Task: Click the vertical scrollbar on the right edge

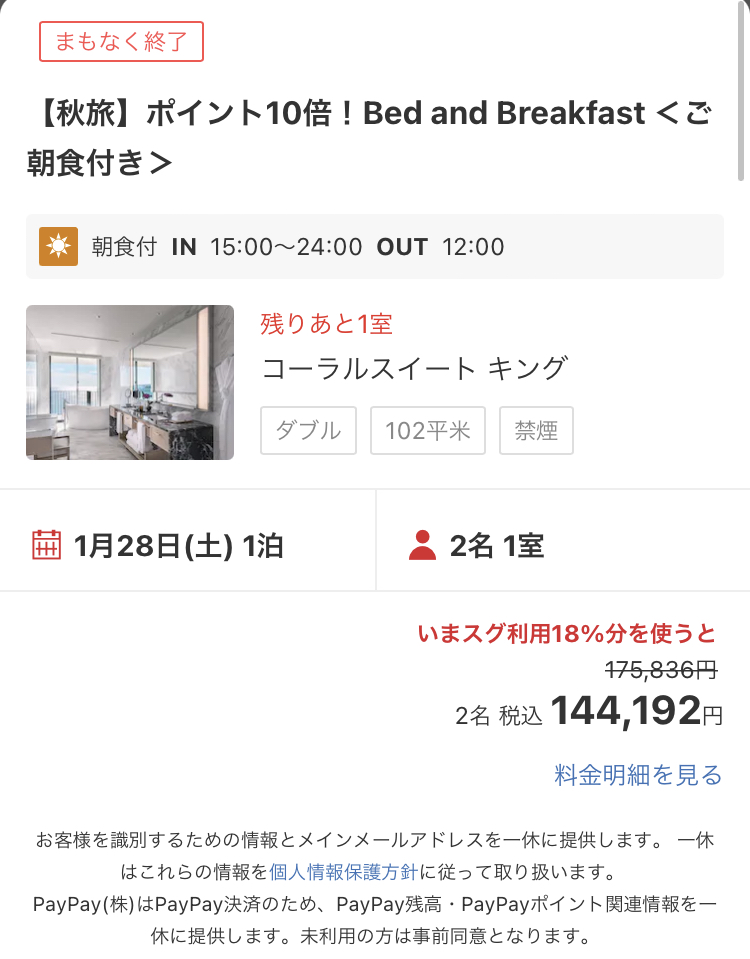Action: pos(741,92)
